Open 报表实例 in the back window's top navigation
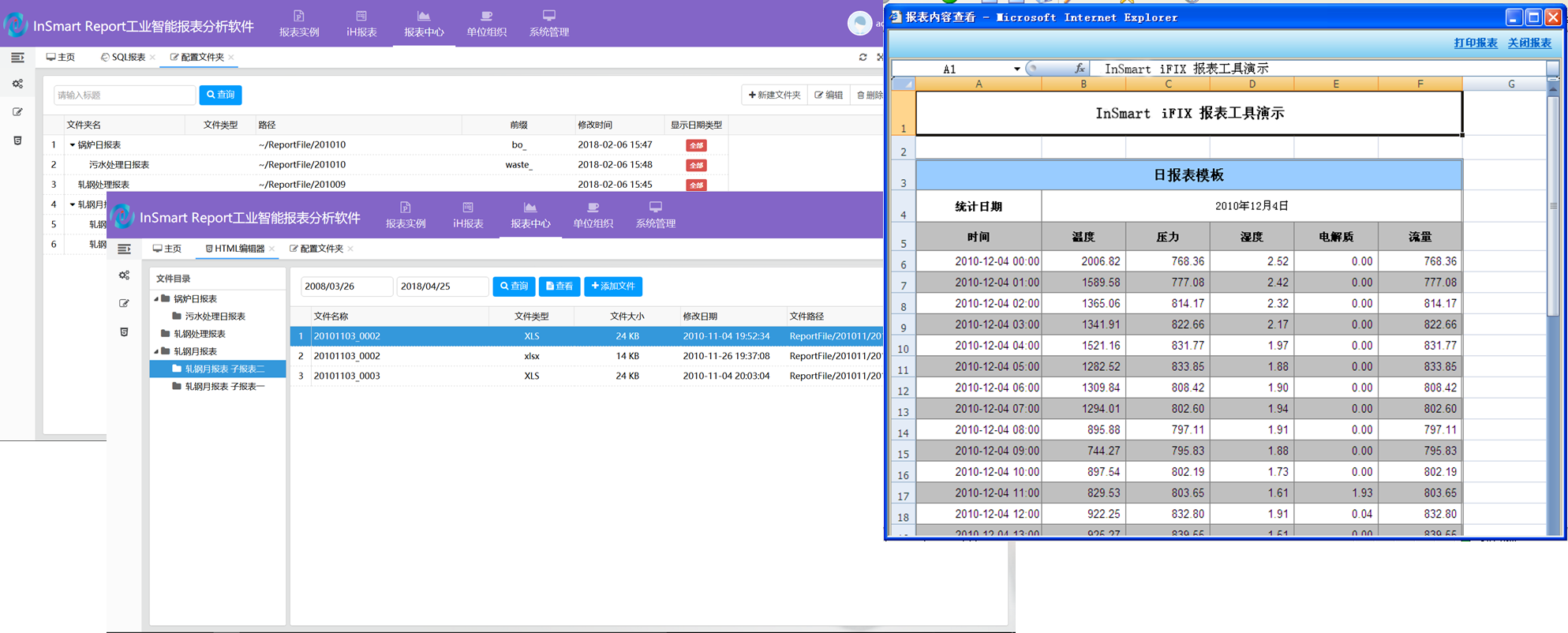Screen dimensions: 1568x633 click(x=299, y=24)
